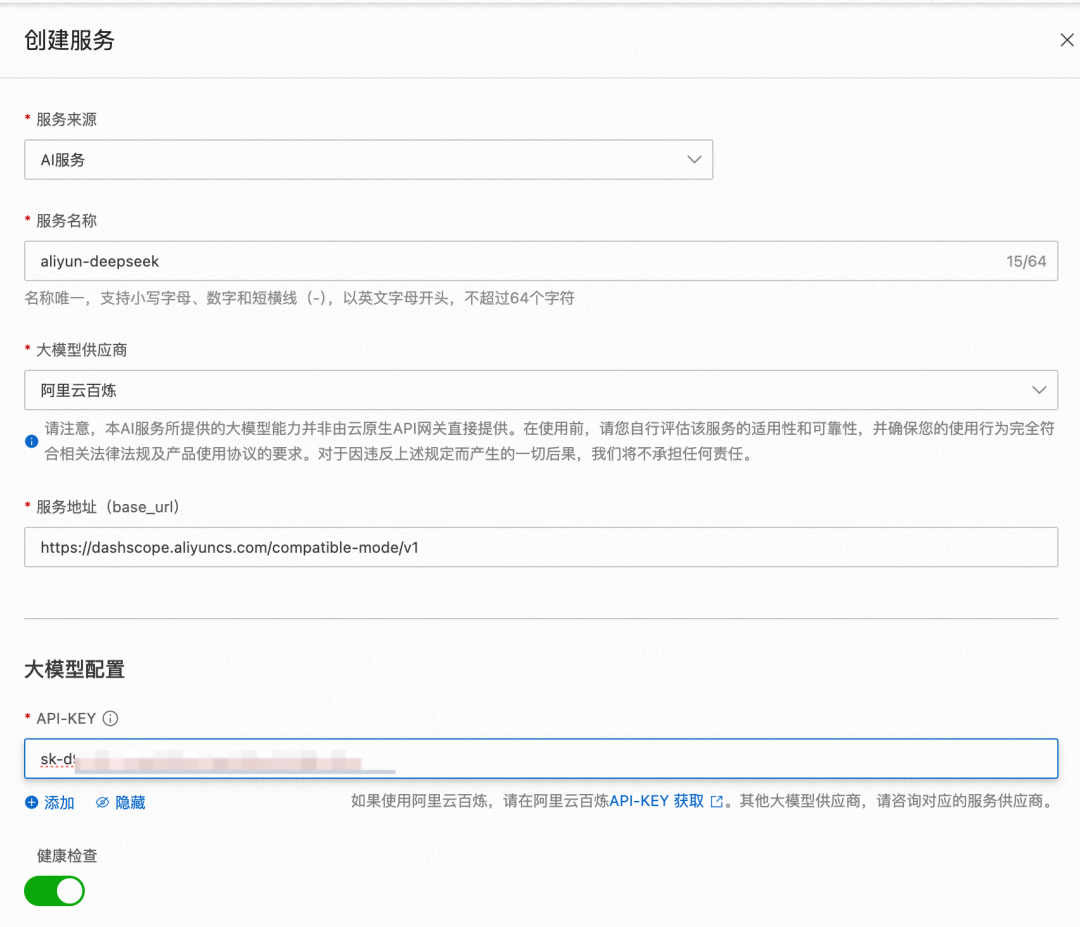Image resolution: width=1080 pixels, height=927 pixels.
Task: Click the info icon next to API-KEY
Action: tap(111, 718)
